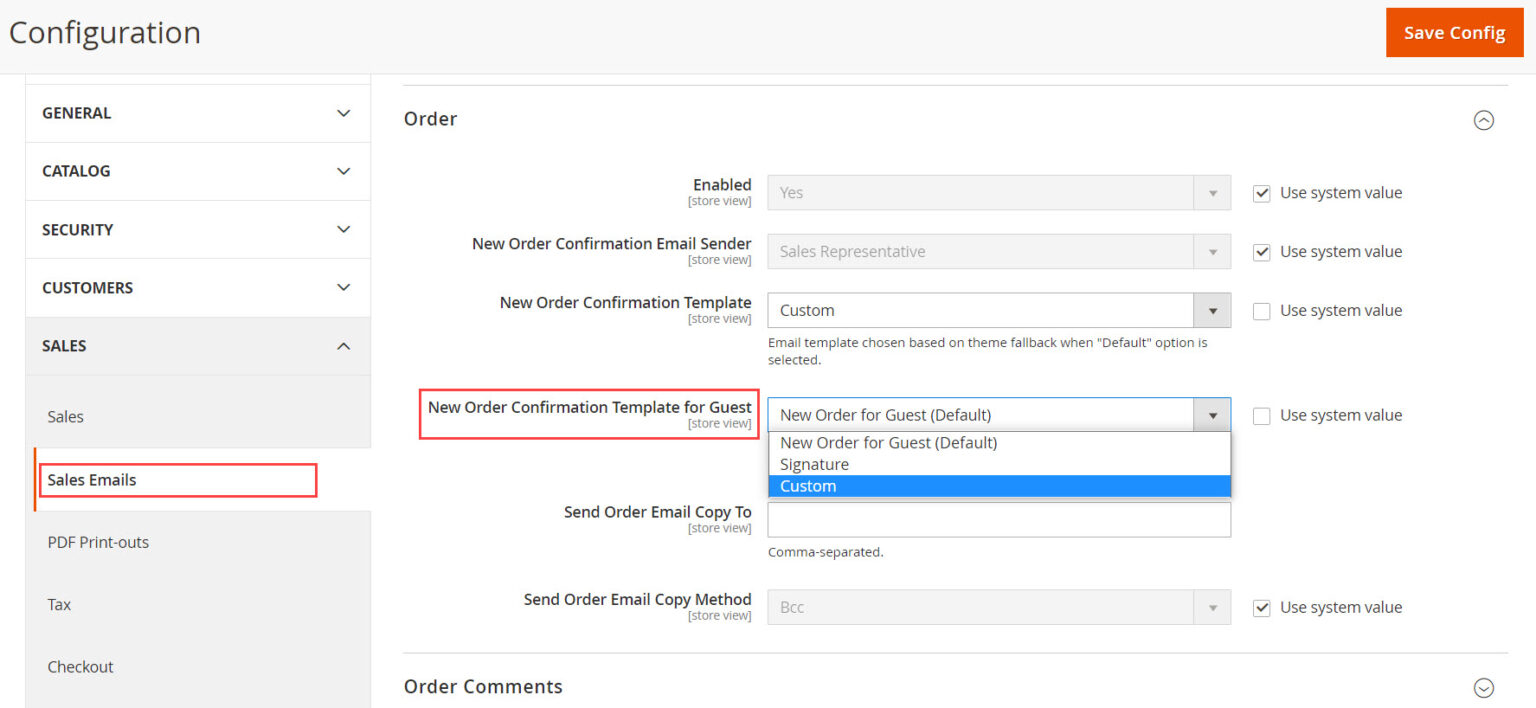Uncheck Use system value for Enabled
Screen dimensions: 1536x708
tap(1261, 192)
